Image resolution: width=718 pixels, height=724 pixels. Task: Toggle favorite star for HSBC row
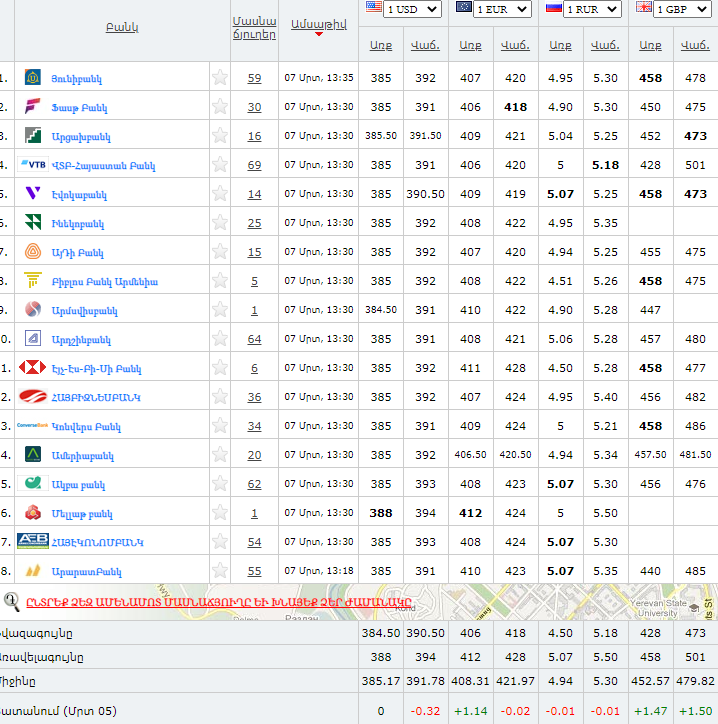coord(220,368)
